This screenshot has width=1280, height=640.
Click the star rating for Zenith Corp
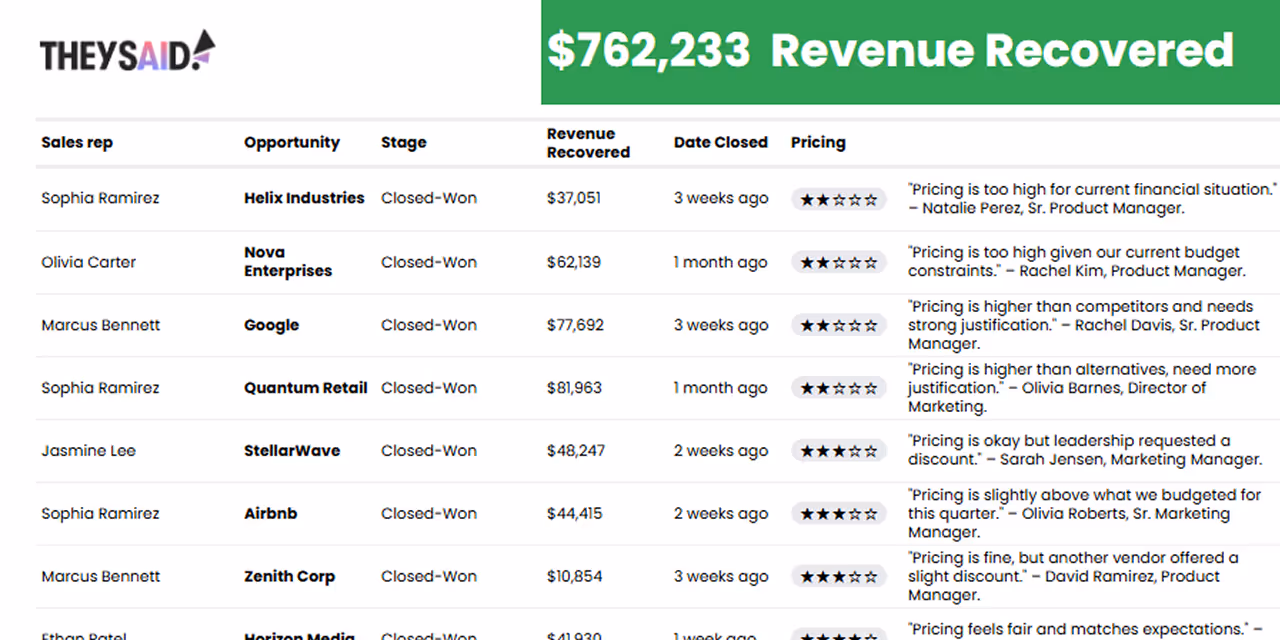839,577
